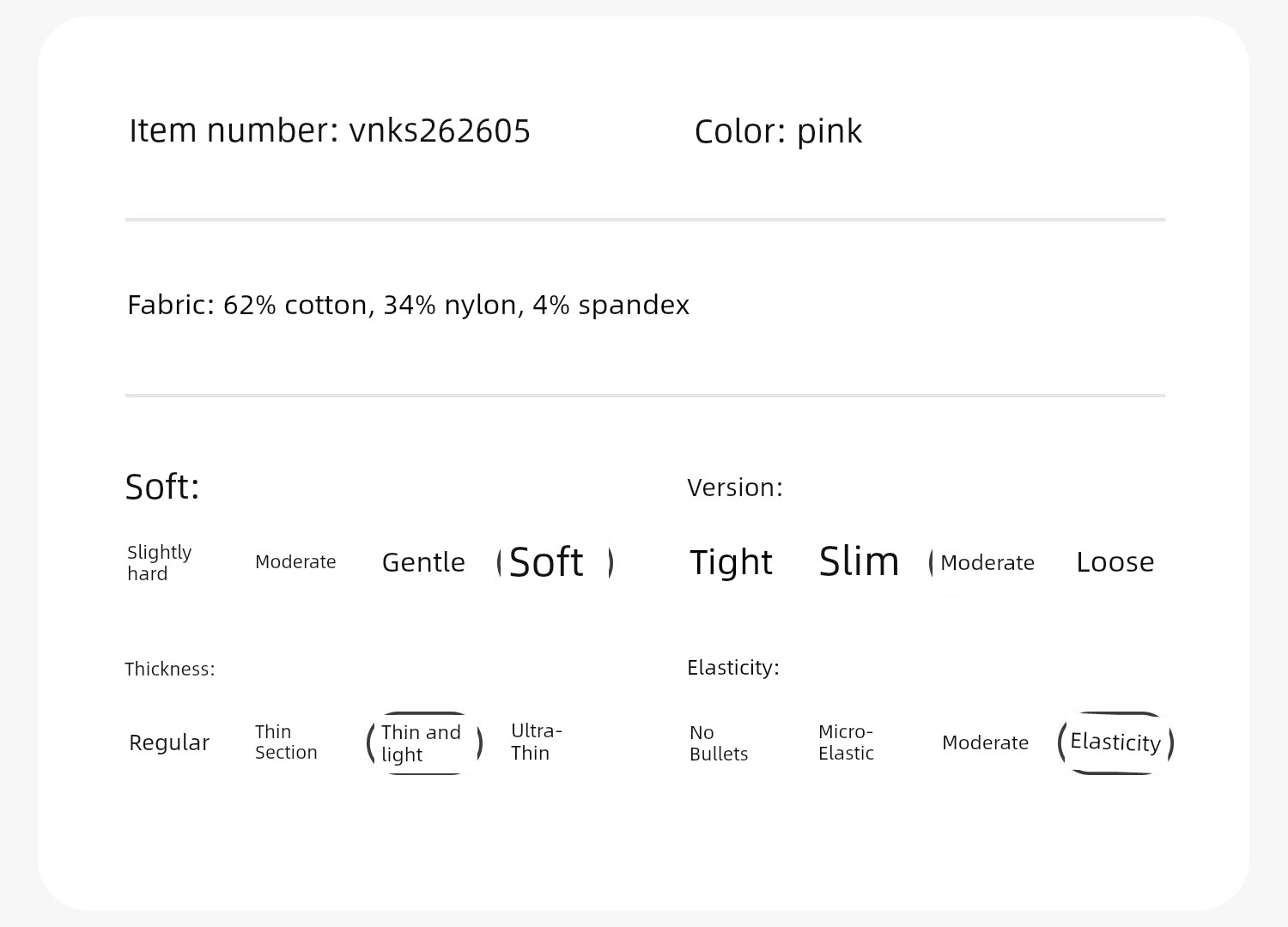Click the circled 'Elasticity' option
This screenshot has width=1288, height=927.
(1115, 743)
